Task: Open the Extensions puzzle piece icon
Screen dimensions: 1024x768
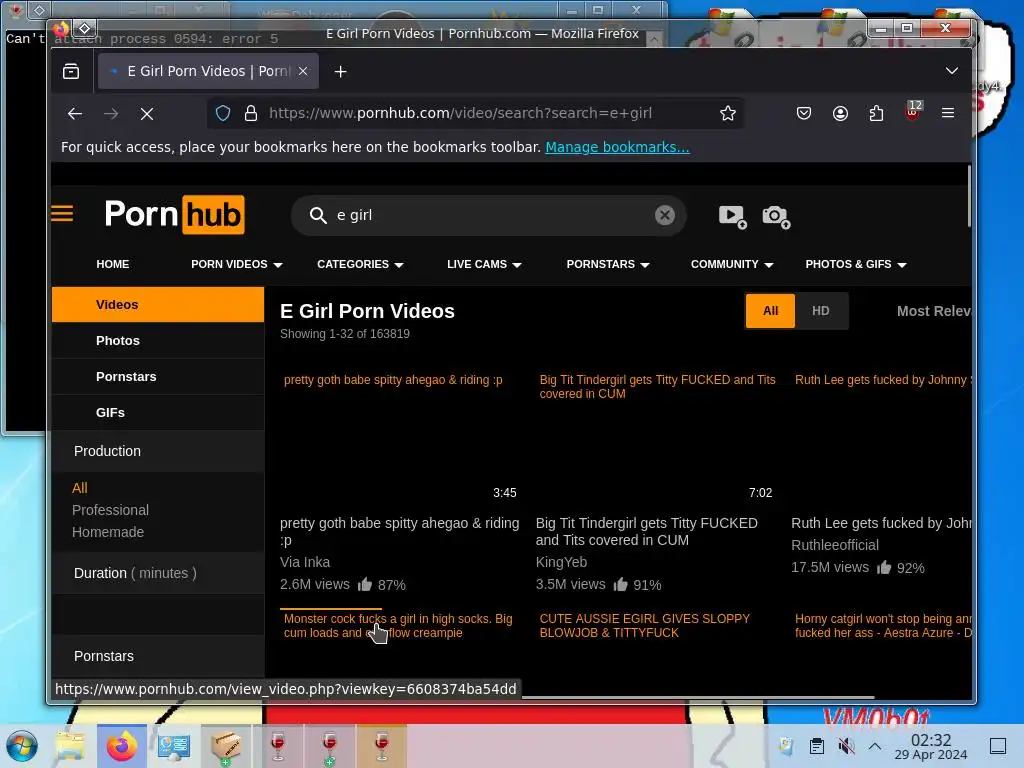Action: click(x=876, y=113)
